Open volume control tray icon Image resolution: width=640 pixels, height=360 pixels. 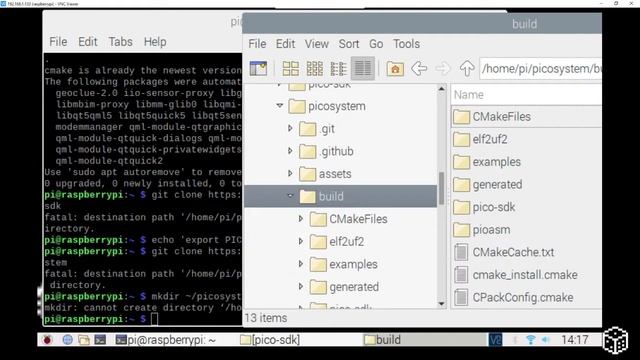tap(545, 340)
